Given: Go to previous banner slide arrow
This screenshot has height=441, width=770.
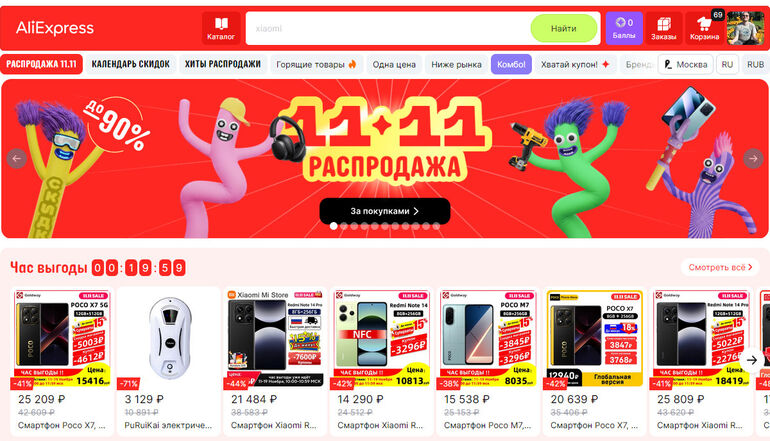Looking at the screenshot, I should [x=17, y=159].
